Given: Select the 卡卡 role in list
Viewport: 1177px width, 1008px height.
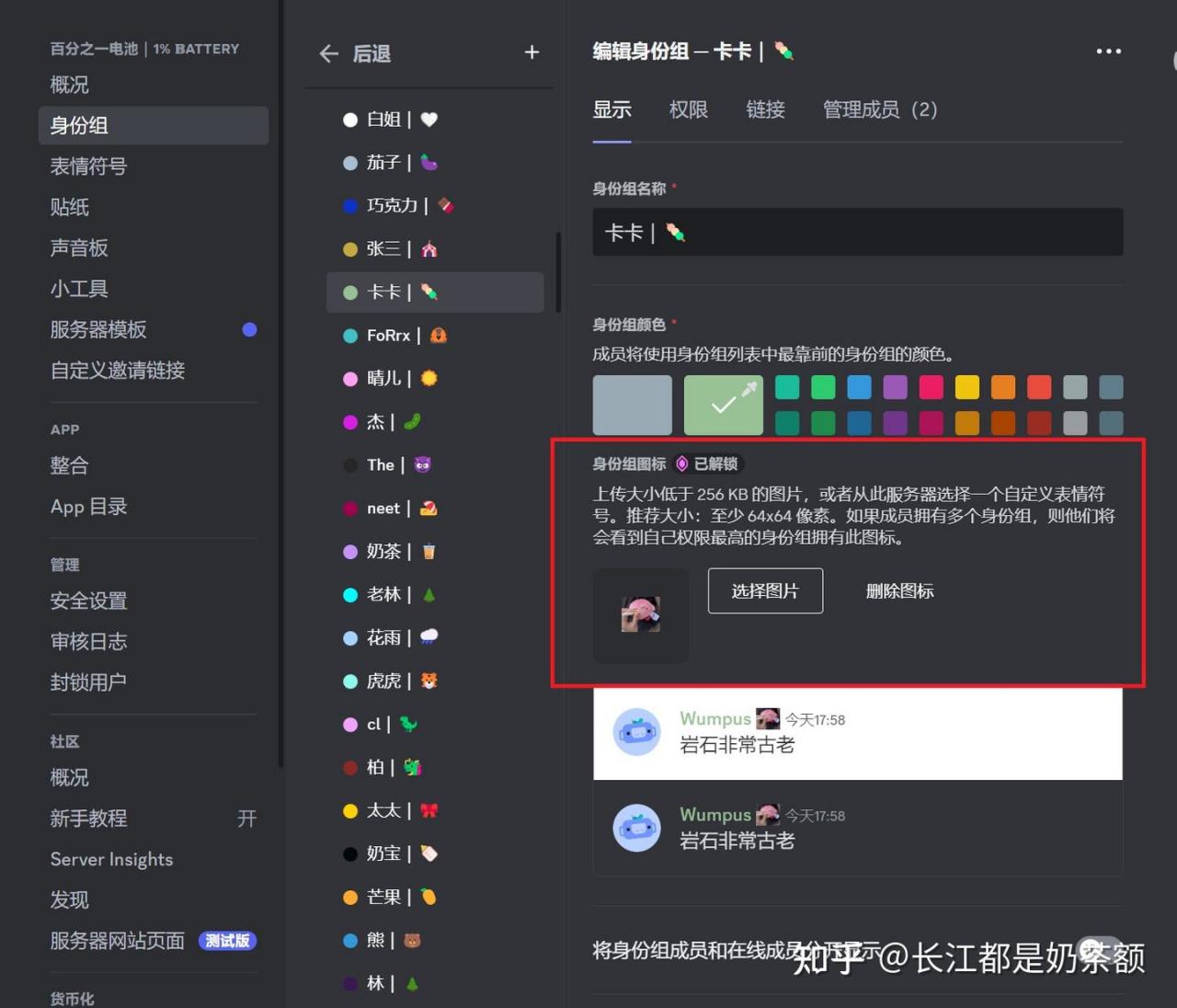Looking at the screenshot, I should [x=435, y=292].
